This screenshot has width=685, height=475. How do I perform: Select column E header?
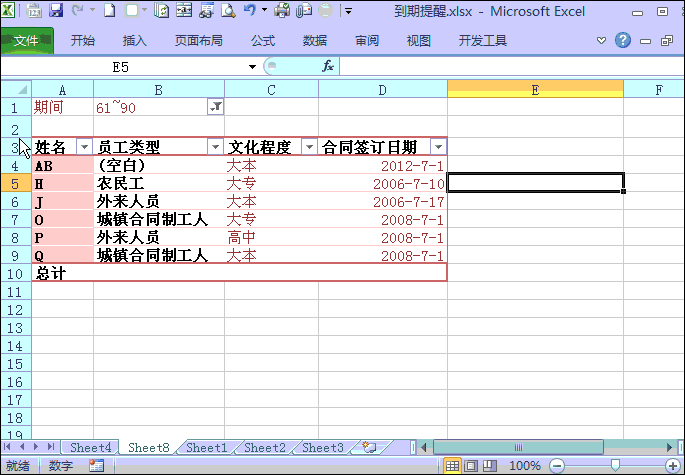tap(535, 90)
